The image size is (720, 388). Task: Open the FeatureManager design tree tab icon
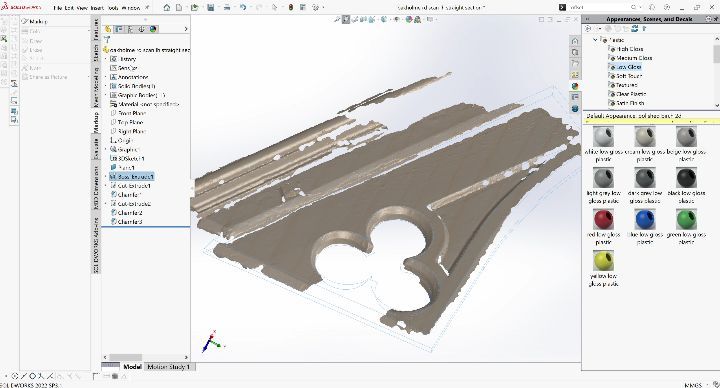[x=108, y=29]
